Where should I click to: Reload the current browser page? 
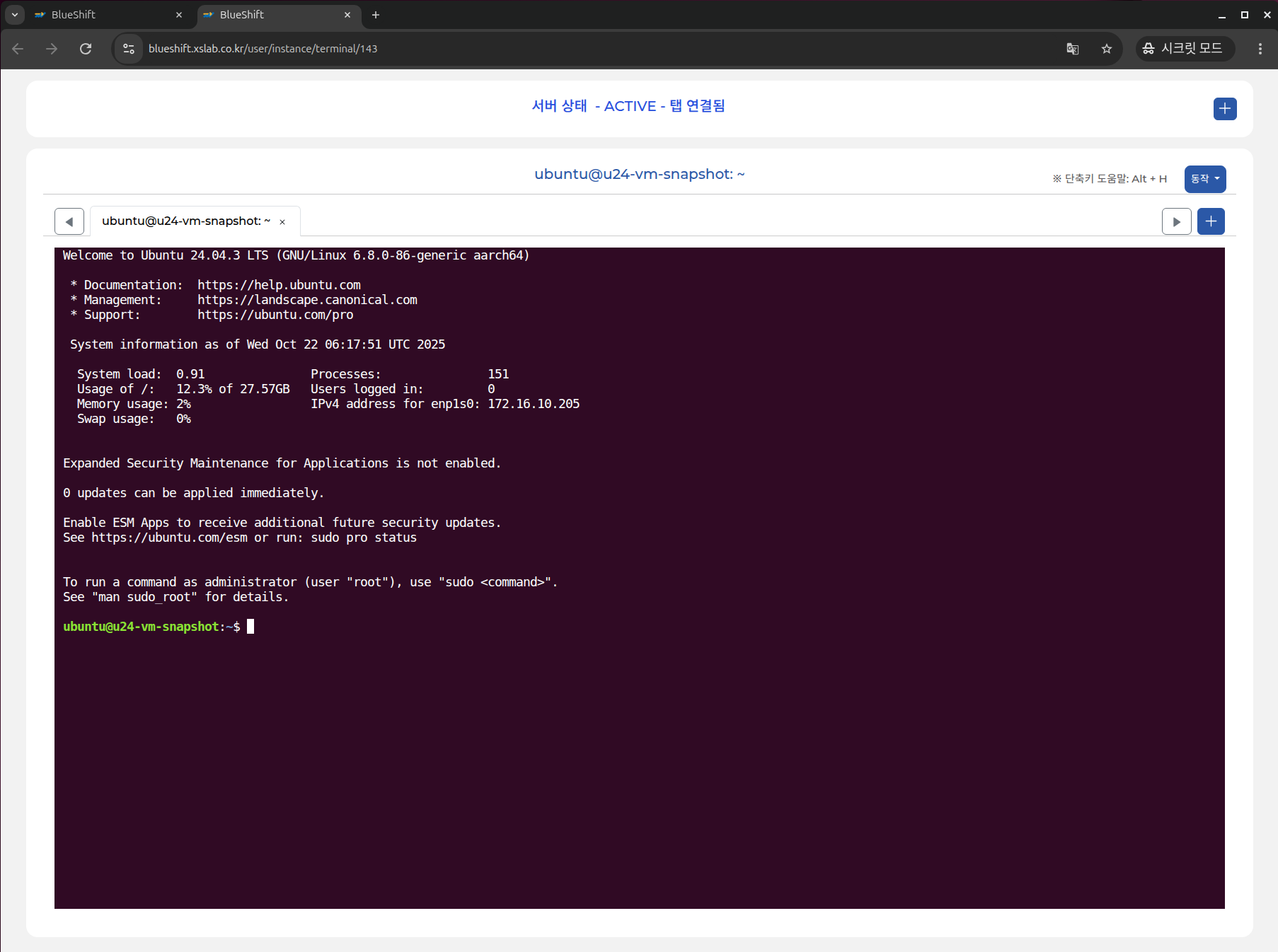coord(86,49)
